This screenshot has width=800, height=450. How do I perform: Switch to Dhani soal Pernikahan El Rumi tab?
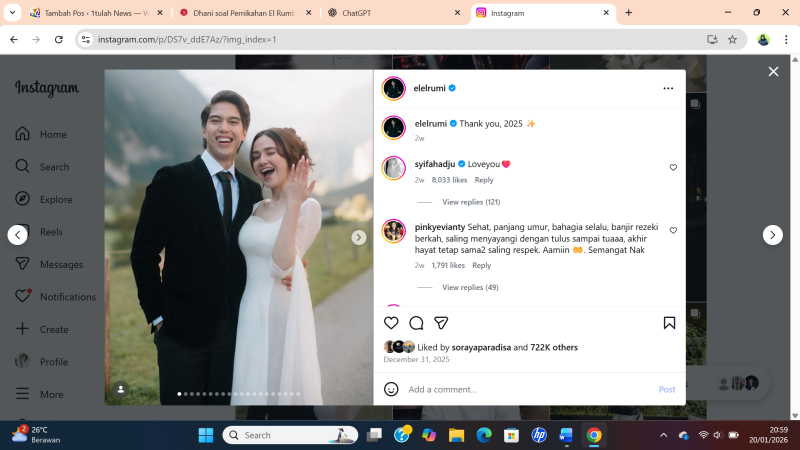(x=245, y=13)
